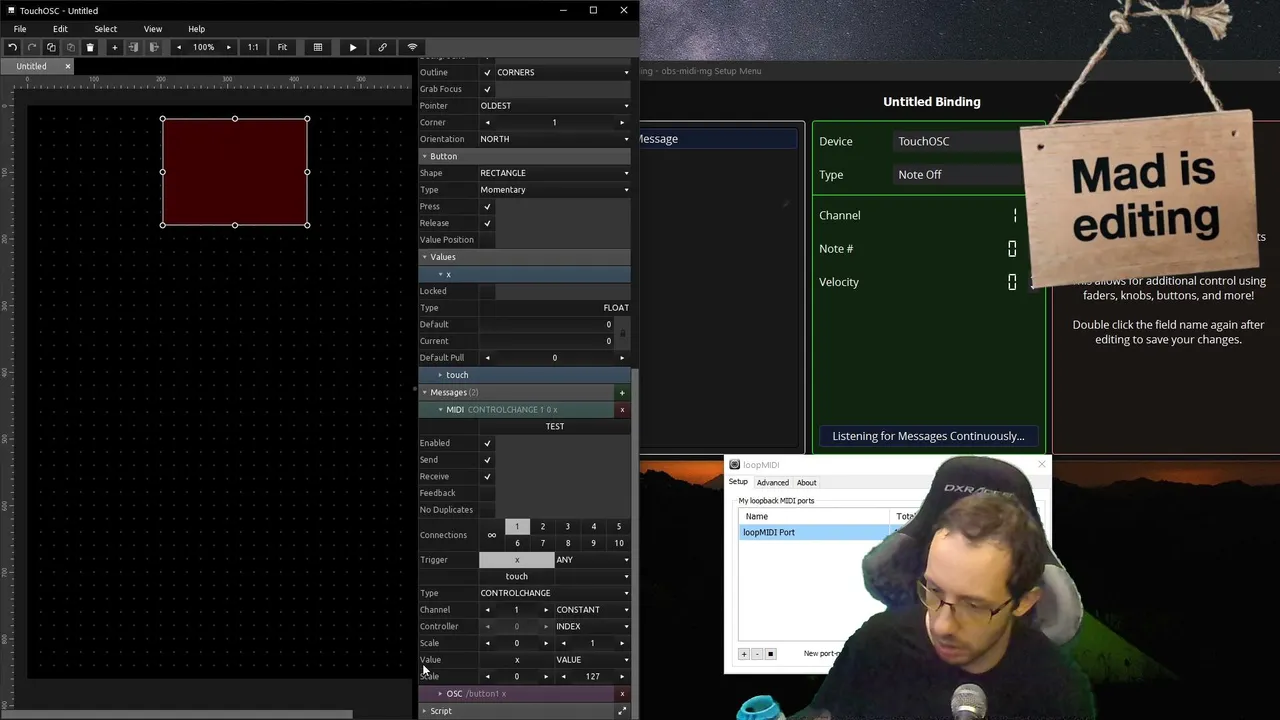This screenshot has height=720, width=1280.
Task: Select the red button on the canvas
Action: [x=235, y=171]
